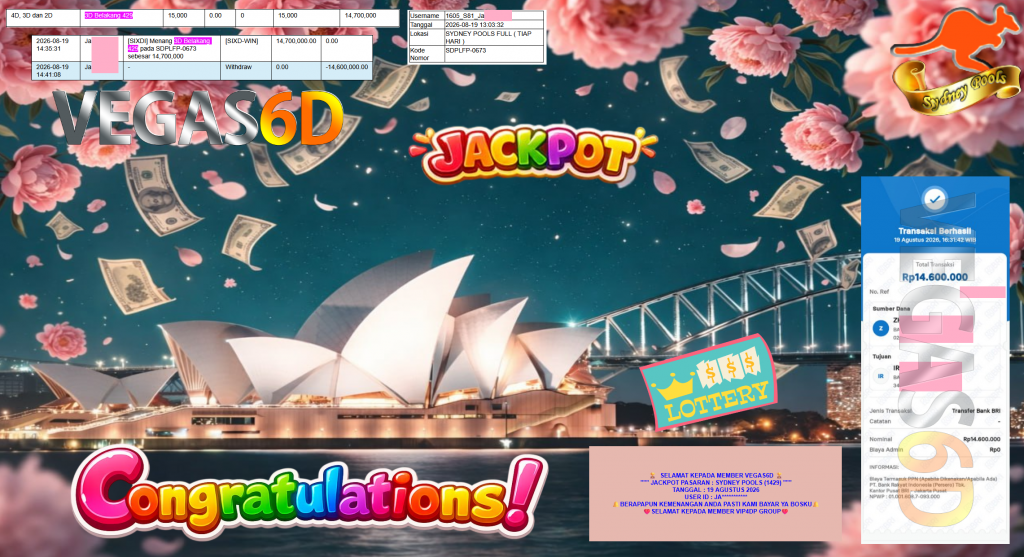Image resolution: width=1024 pixels, height=557 pixels.
Task: Click the "2026-08-19 13:03:32" date value
Action: pos(474,24)
